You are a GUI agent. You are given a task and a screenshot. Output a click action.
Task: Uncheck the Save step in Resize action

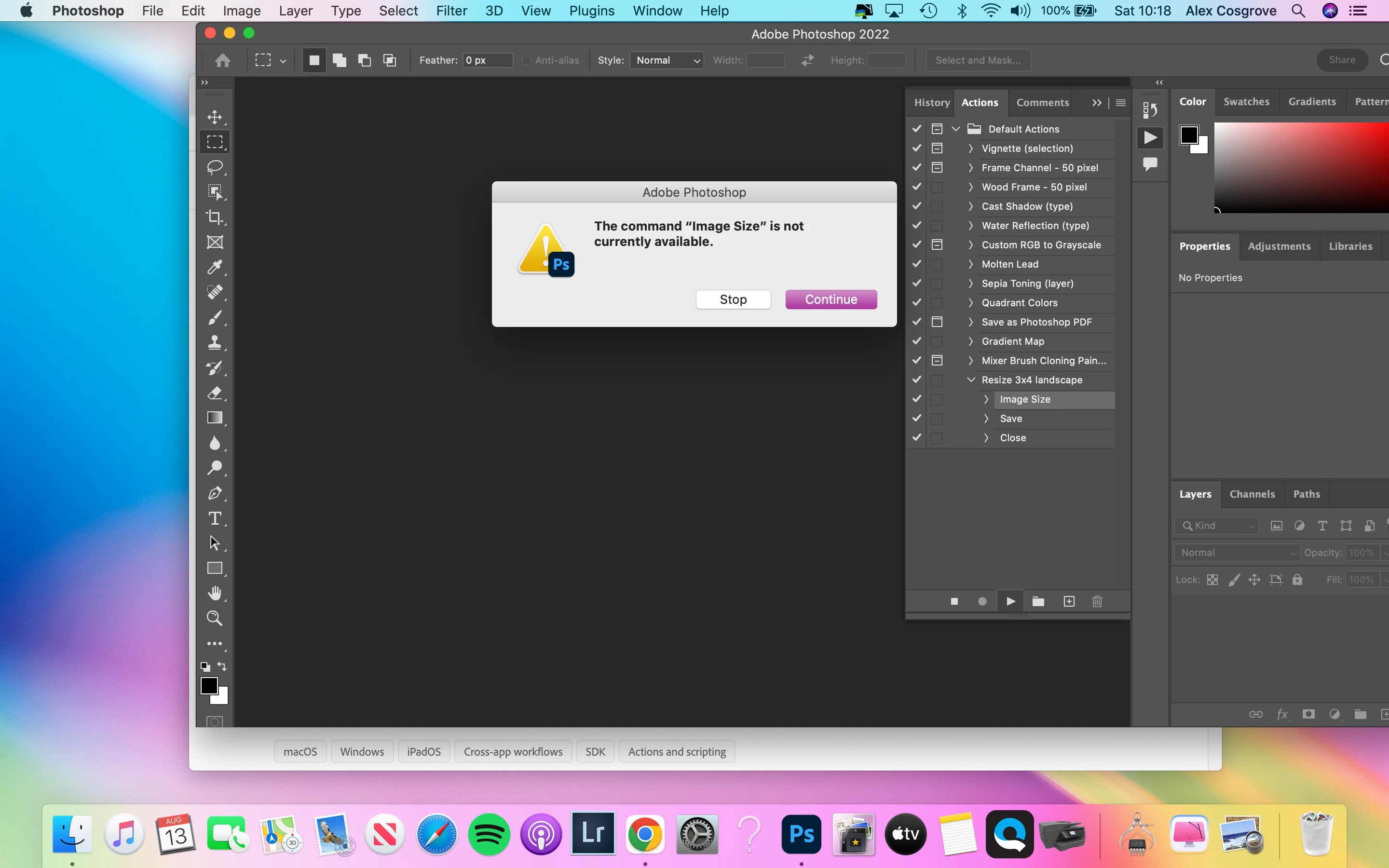coord(917,419)
